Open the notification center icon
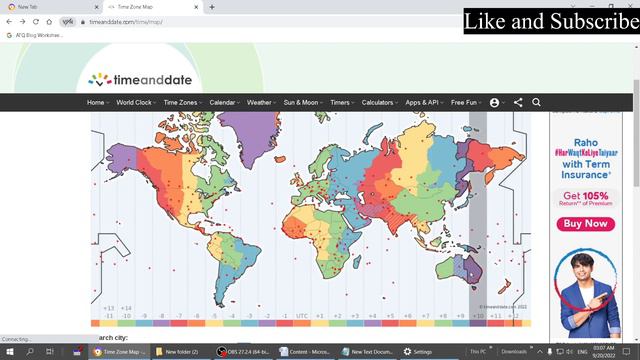 pos(627,351)
